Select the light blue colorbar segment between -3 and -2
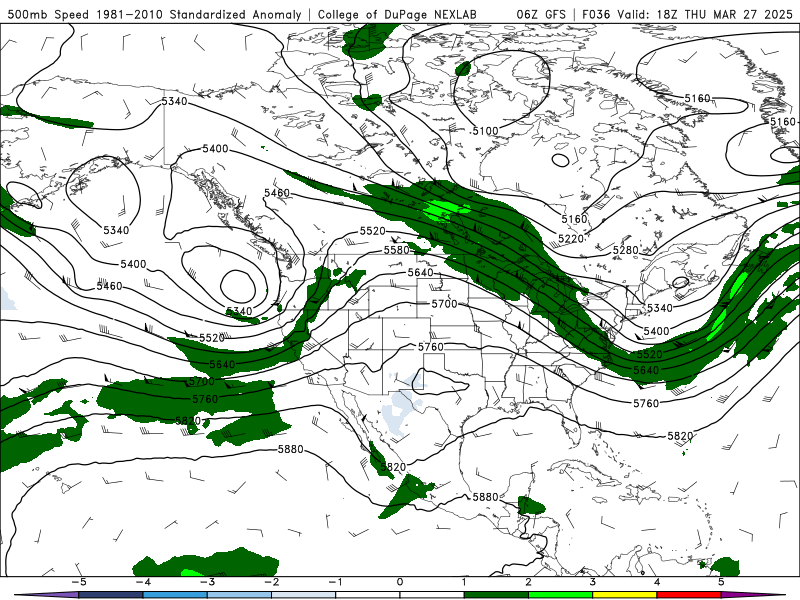Viewport: 800px width, 600px height. pyautogui.click(x=239, y=595)
